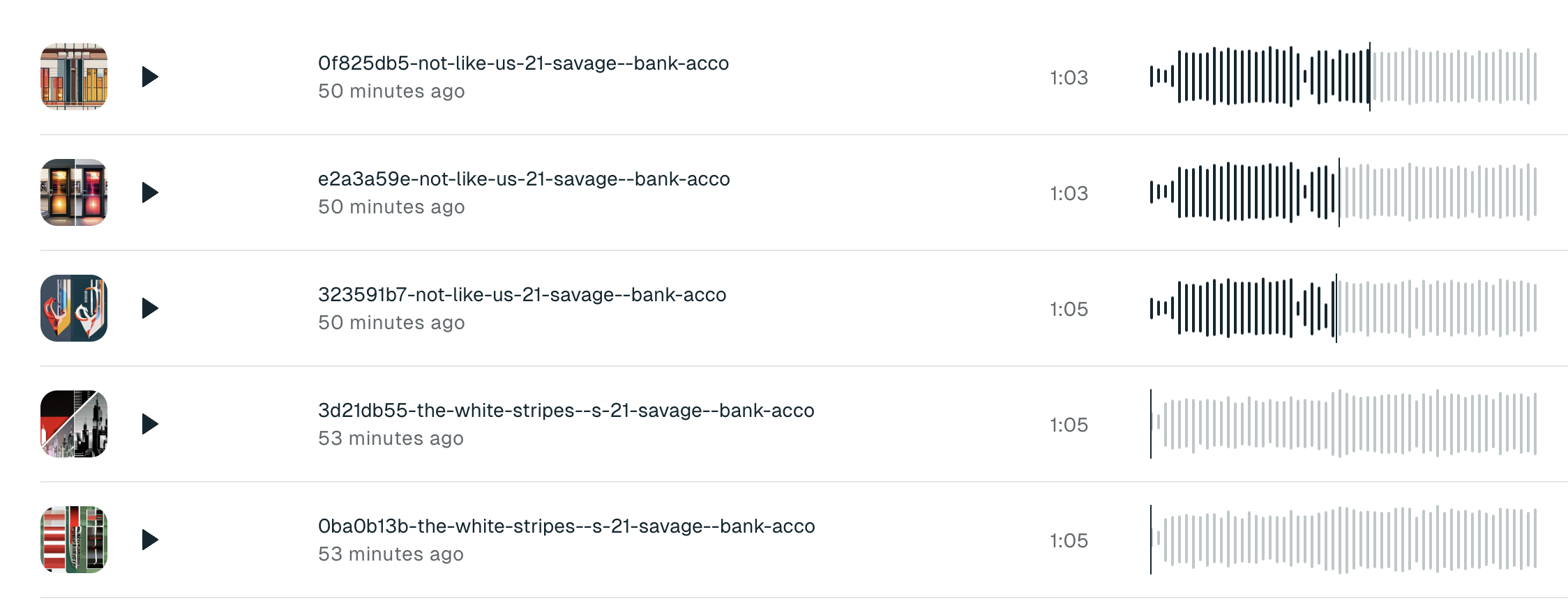
Task: Seek in the 323591b7 track waveform
Action: [1343, 308]
